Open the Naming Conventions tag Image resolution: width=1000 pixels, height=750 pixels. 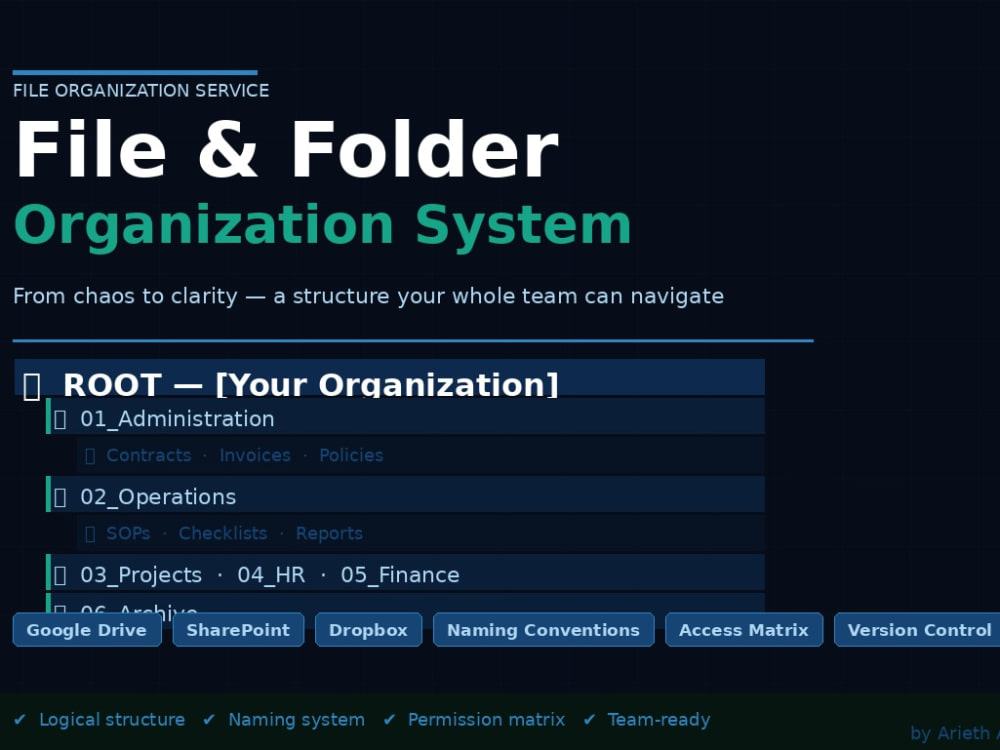click(543, 629)
